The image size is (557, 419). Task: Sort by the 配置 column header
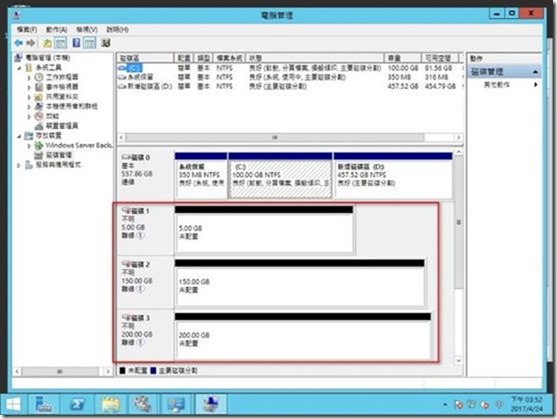tap(184, 58)
